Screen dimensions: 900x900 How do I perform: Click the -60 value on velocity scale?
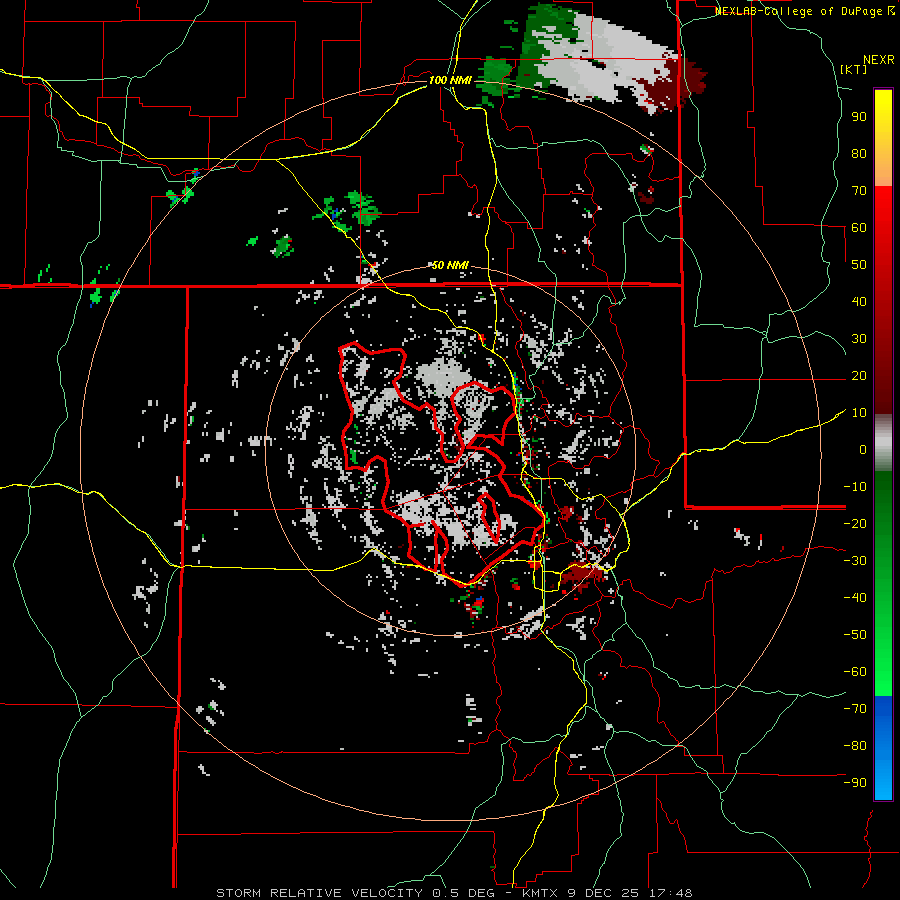pos(855,672)
